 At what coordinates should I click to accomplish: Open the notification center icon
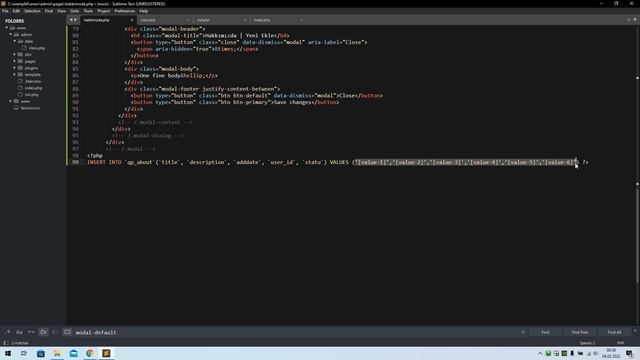(629, 353)
